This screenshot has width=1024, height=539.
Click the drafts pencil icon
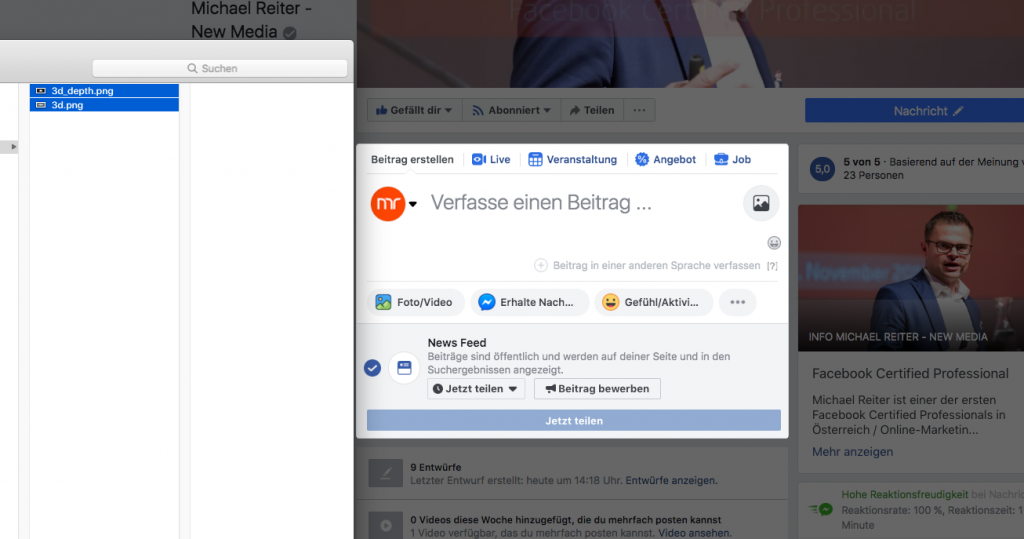(x=385, y=474)
